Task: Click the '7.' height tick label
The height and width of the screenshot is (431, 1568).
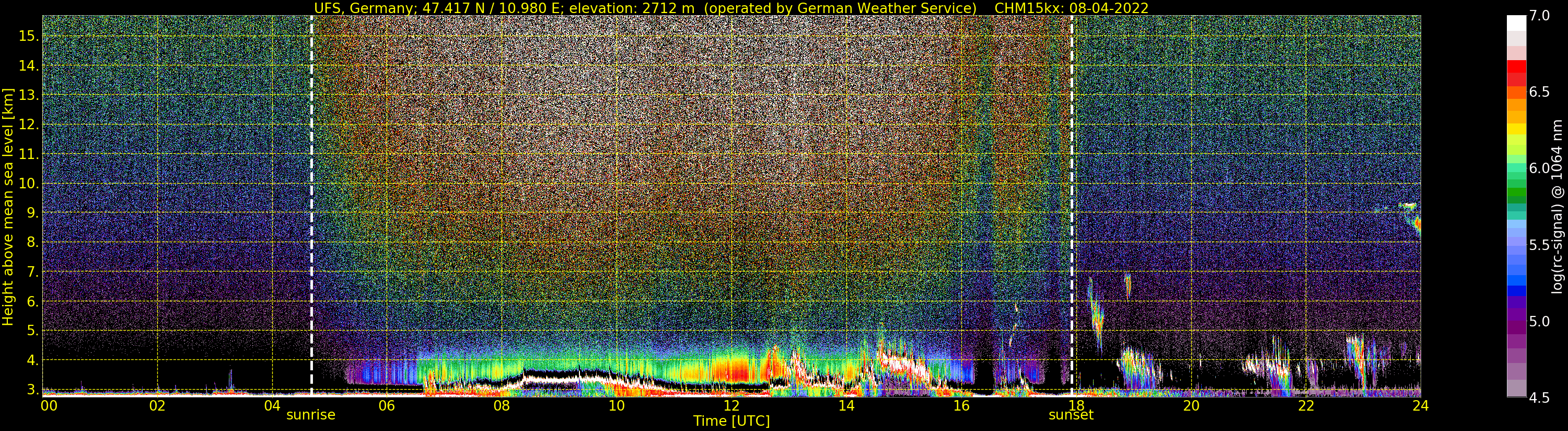Action: (x=32, y=272)
